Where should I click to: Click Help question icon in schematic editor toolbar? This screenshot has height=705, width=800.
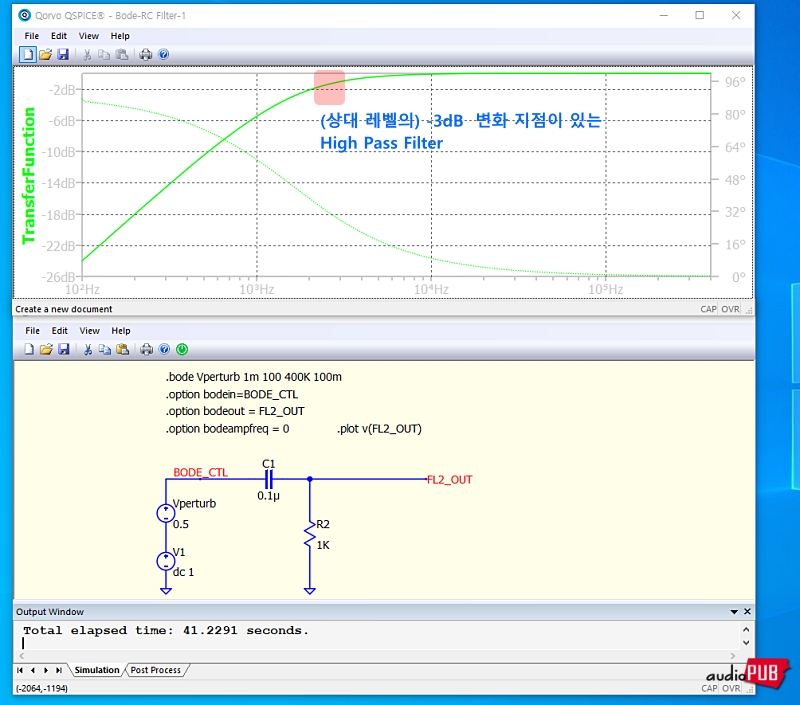click(164, 349)
